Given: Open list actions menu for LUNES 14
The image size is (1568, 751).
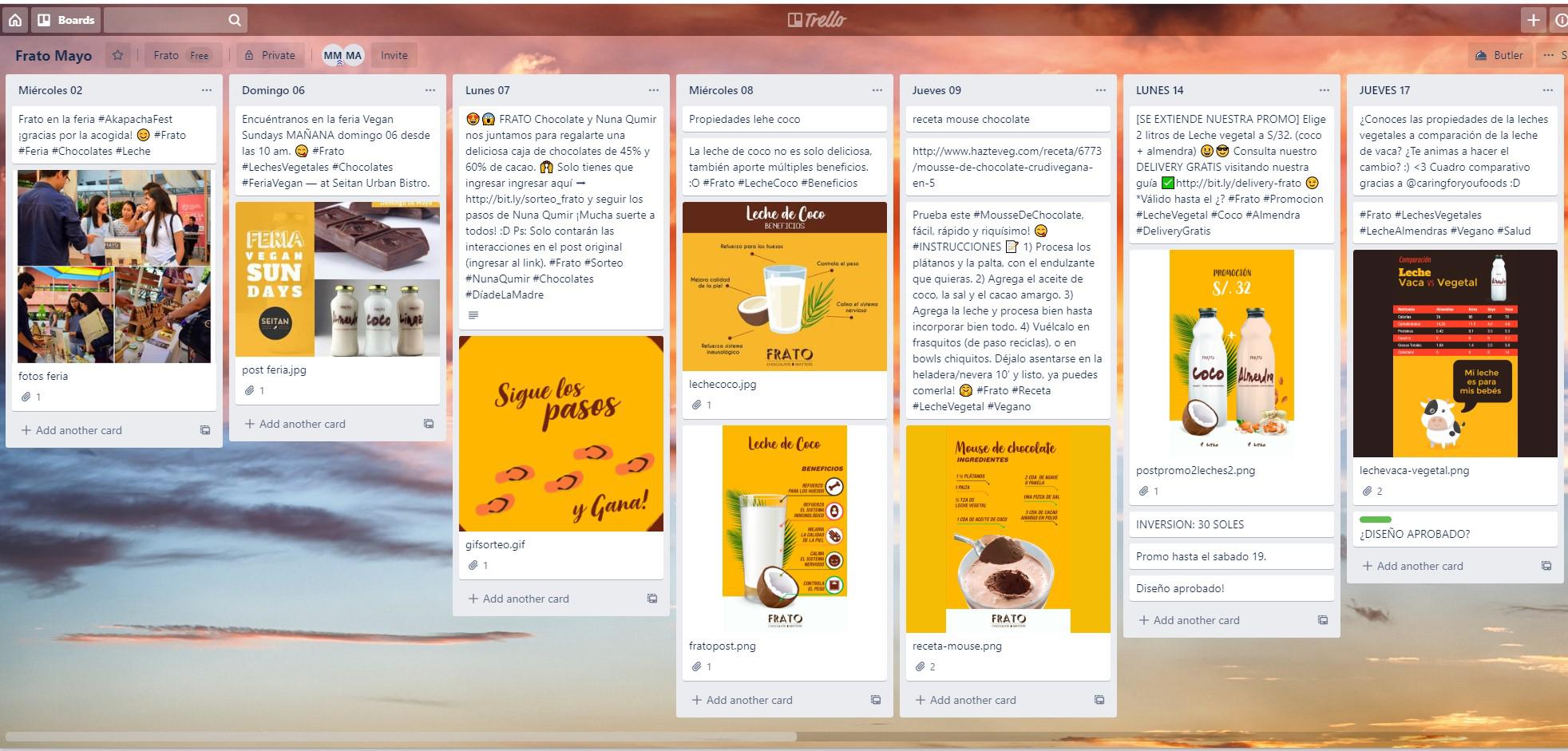Looking at the screenshot, I should [x=1324, y=90].
